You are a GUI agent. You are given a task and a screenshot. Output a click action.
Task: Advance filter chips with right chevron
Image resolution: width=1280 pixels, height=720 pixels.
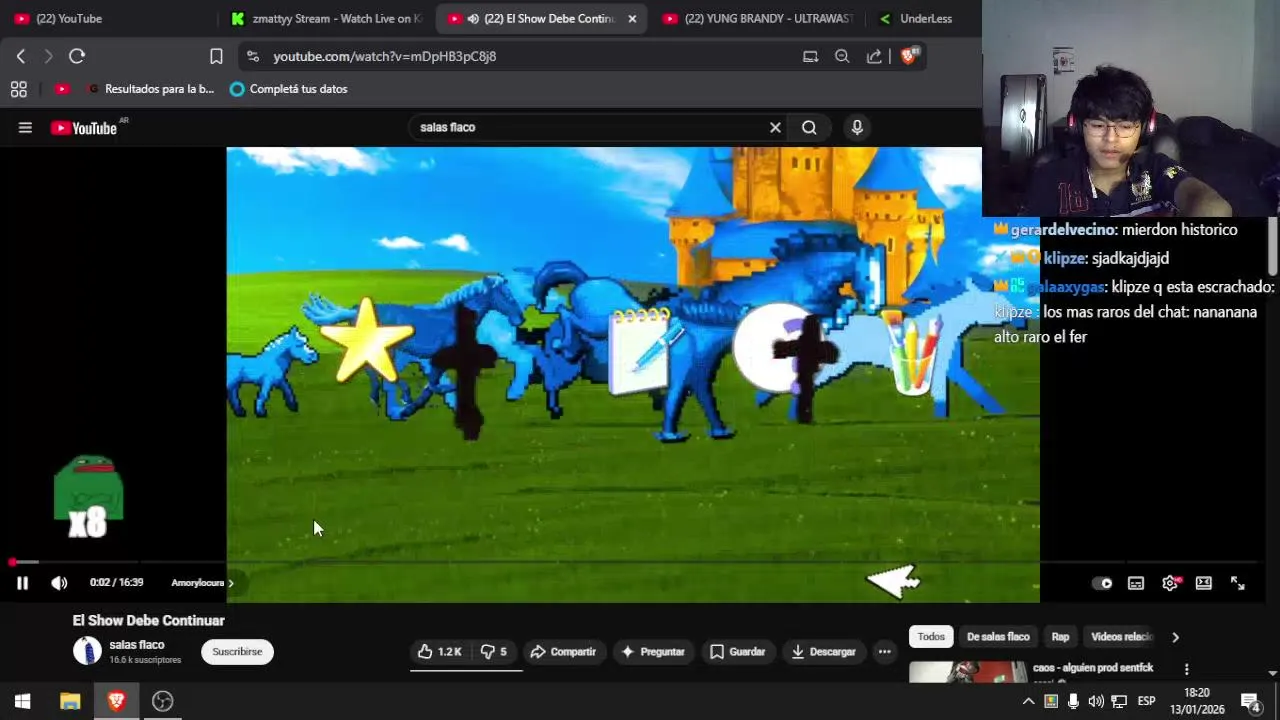pos(1175,637)
